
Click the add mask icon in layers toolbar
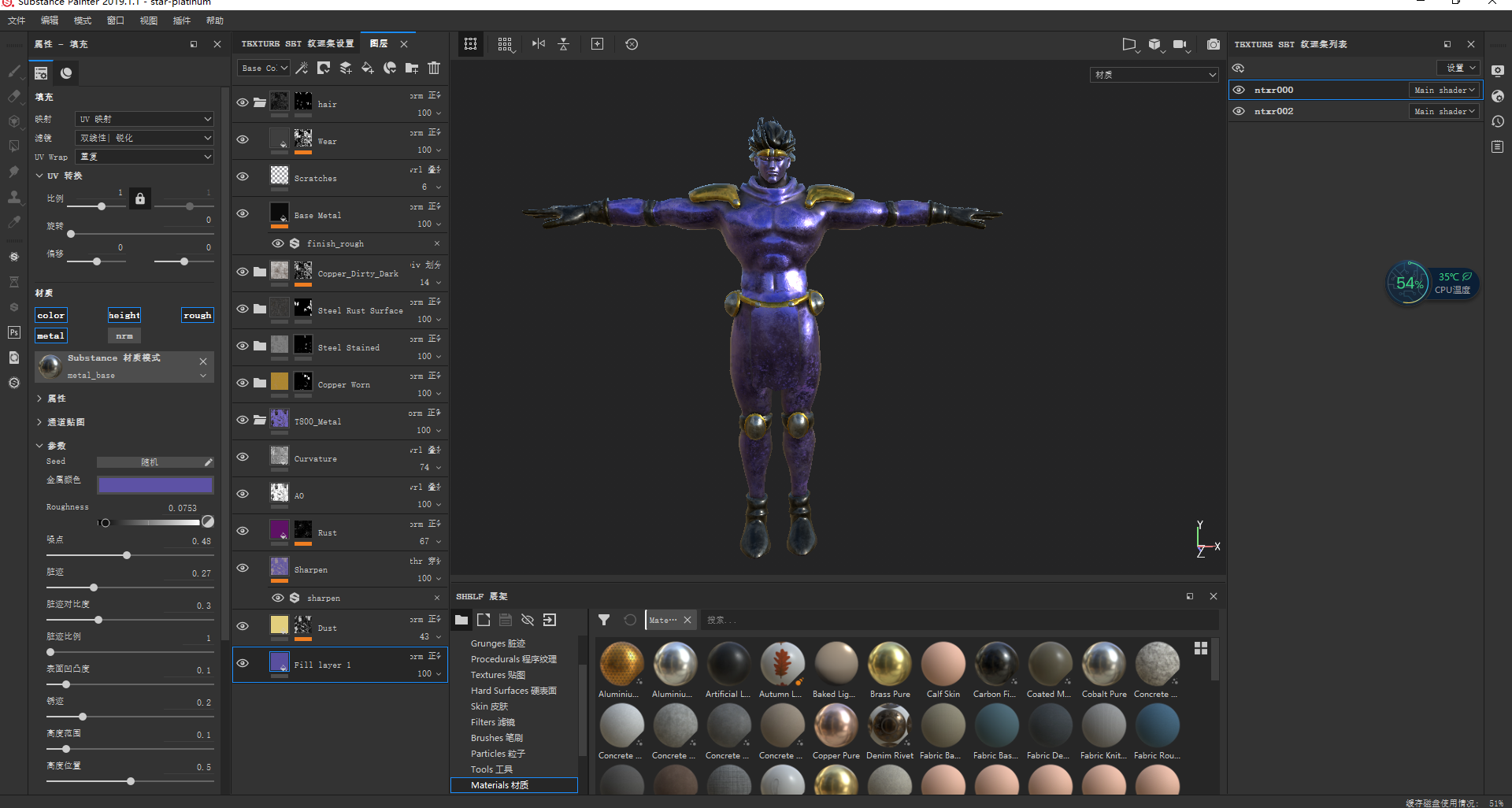pyautogui.click(x=324, y=69)
